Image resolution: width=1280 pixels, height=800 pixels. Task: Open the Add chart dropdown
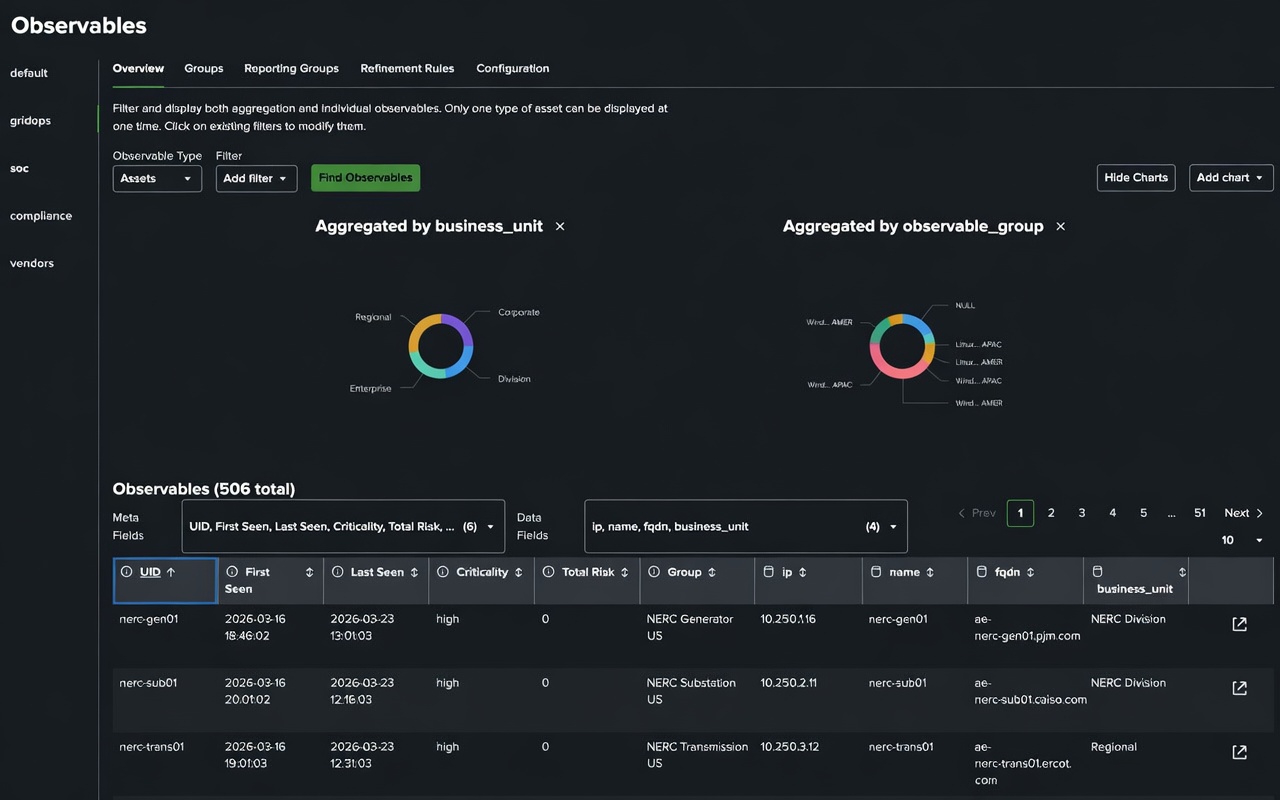(1231, 178)
